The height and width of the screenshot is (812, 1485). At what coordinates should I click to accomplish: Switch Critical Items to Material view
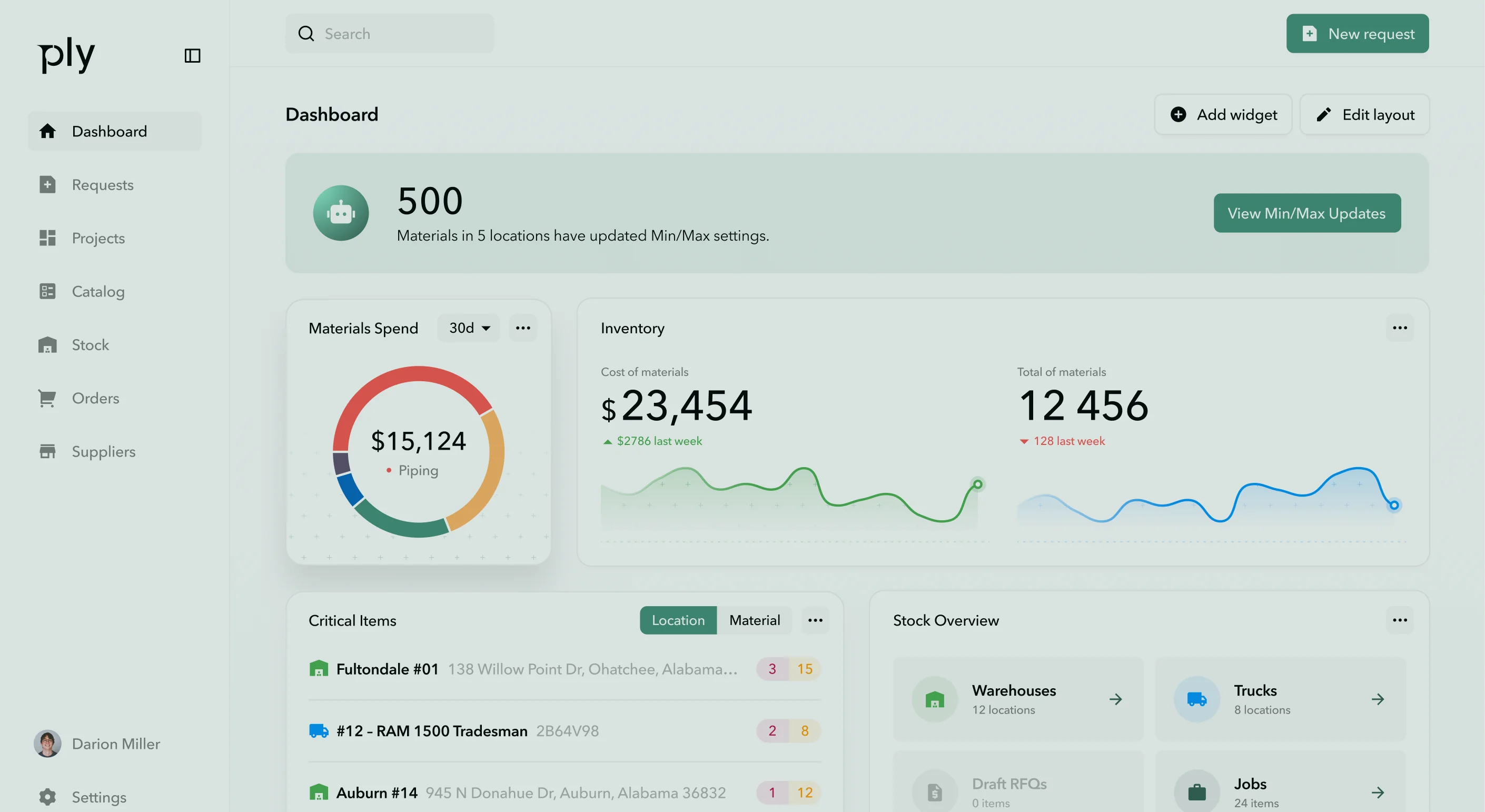coord(754,620)
